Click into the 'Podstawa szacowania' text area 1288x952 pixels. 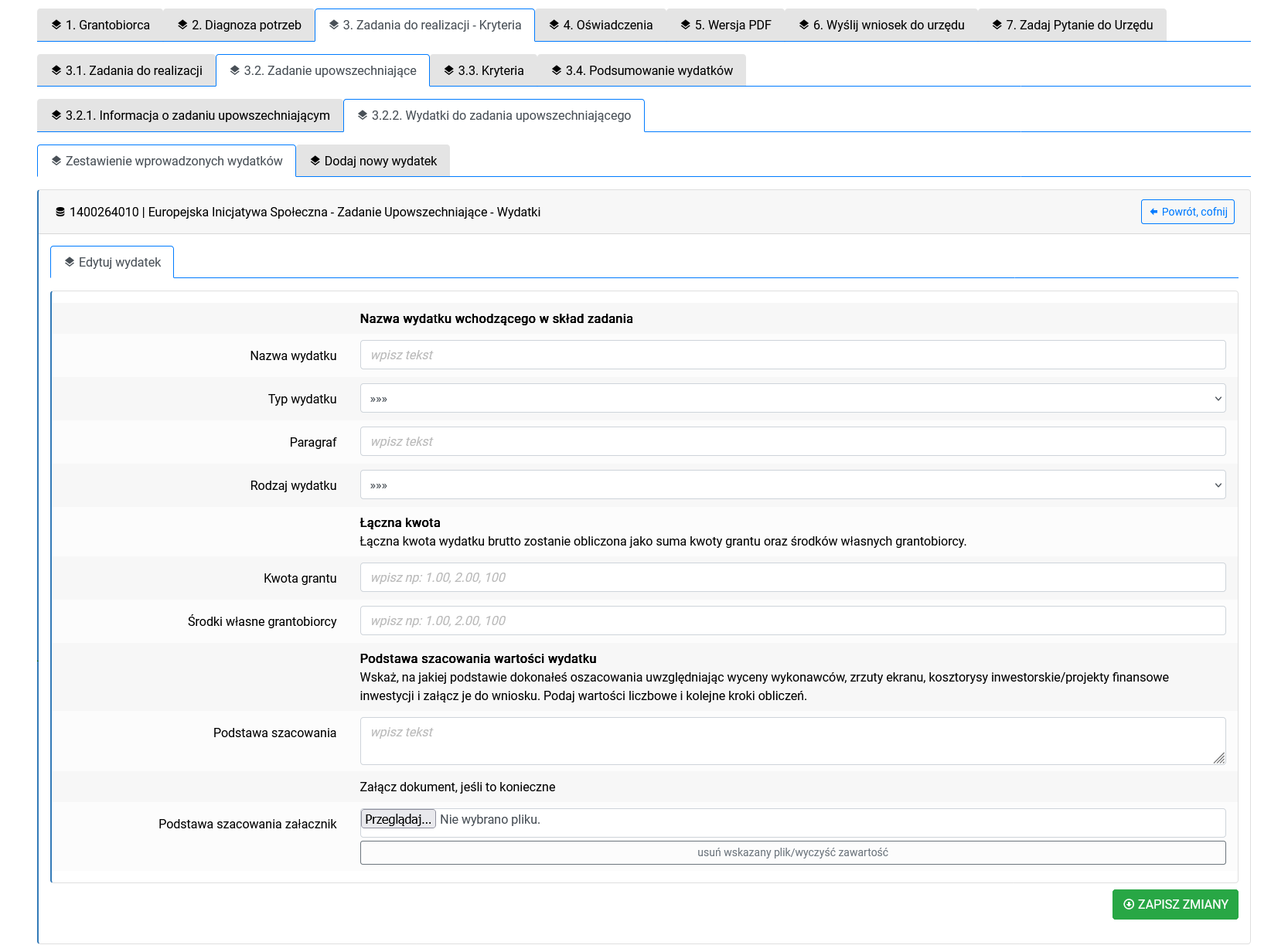pos(792,740)
